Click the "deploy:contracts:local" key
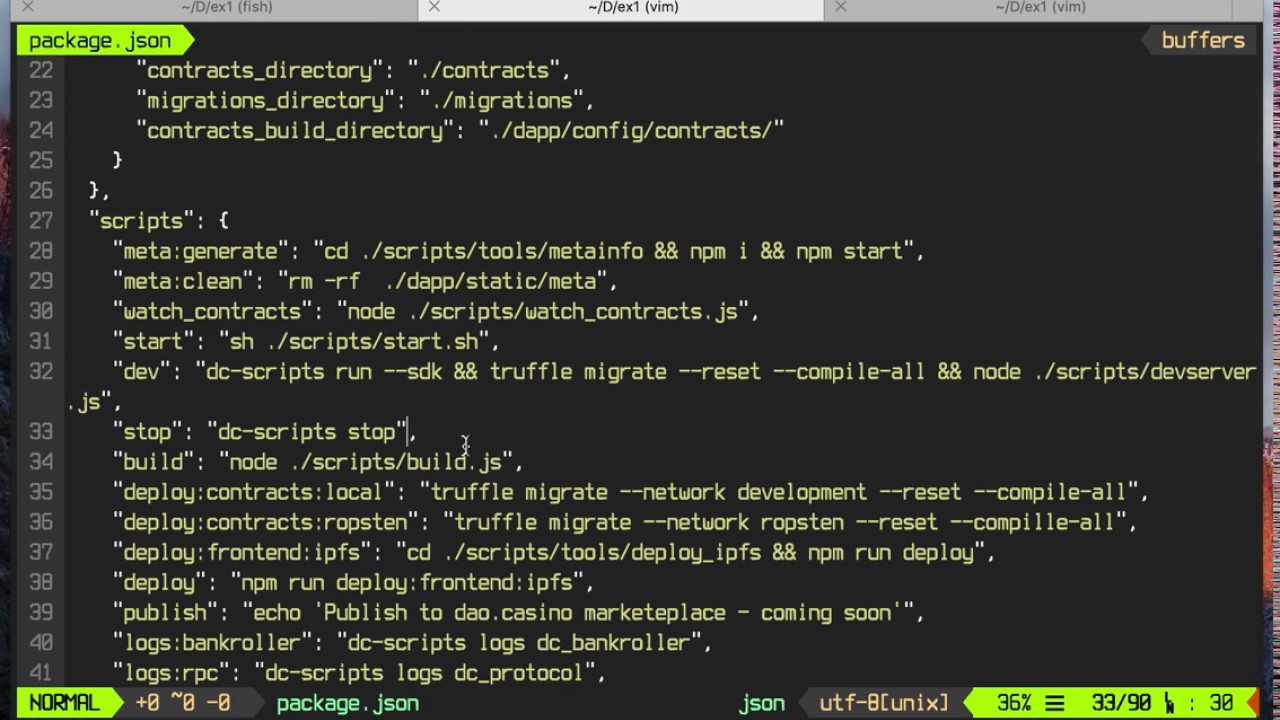Image resolution: width=1280 pixels, height=720 pixels. [x=254, y=493]
